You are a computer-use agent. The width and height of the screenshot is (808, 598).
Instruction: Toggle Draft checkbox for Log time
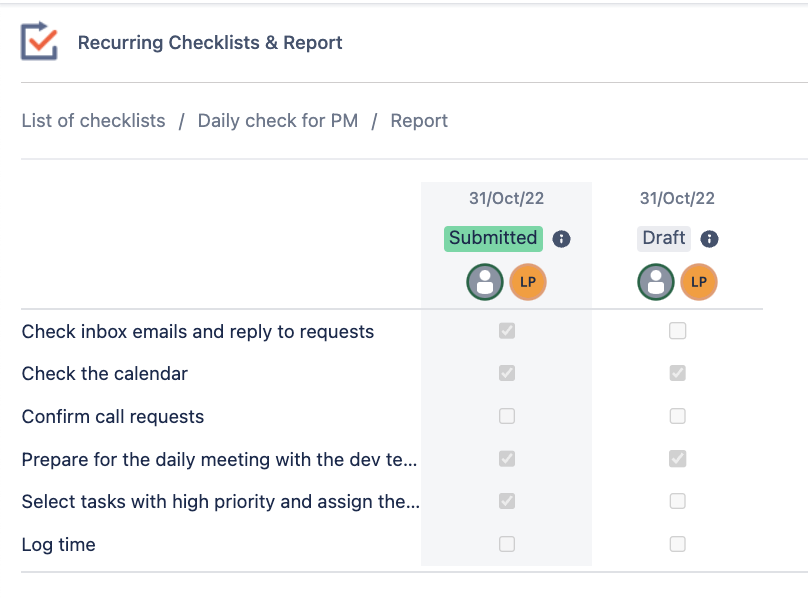click(678, 544)
